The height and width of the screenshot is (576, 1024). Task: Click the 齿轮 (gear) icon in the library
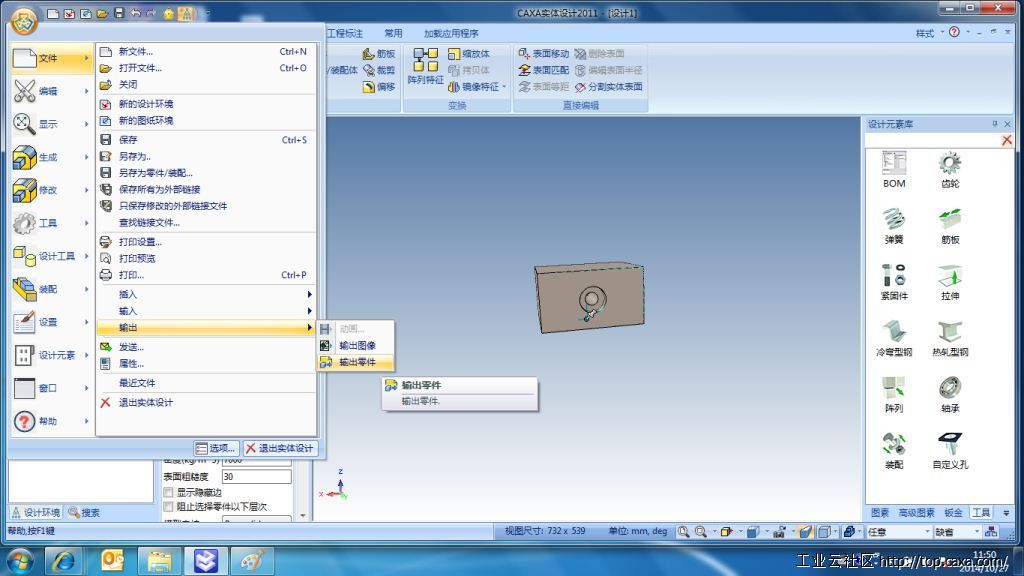[x=949, y=164]
